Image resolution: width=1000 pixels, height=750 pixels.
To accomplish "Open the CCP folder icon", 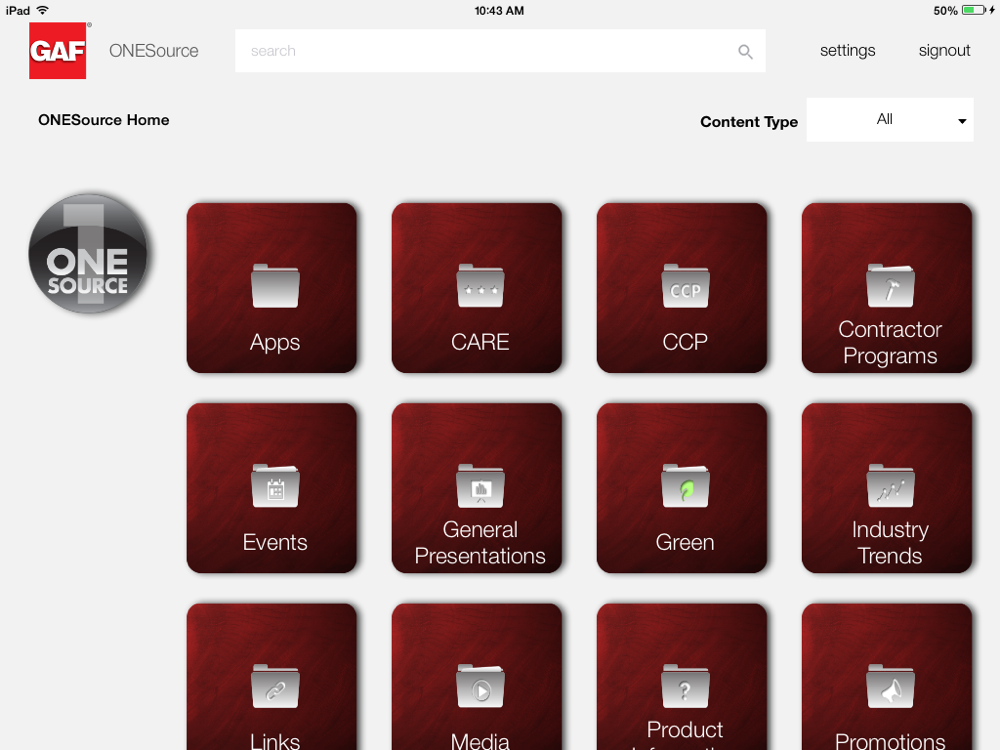I will [x=685, y=286].
